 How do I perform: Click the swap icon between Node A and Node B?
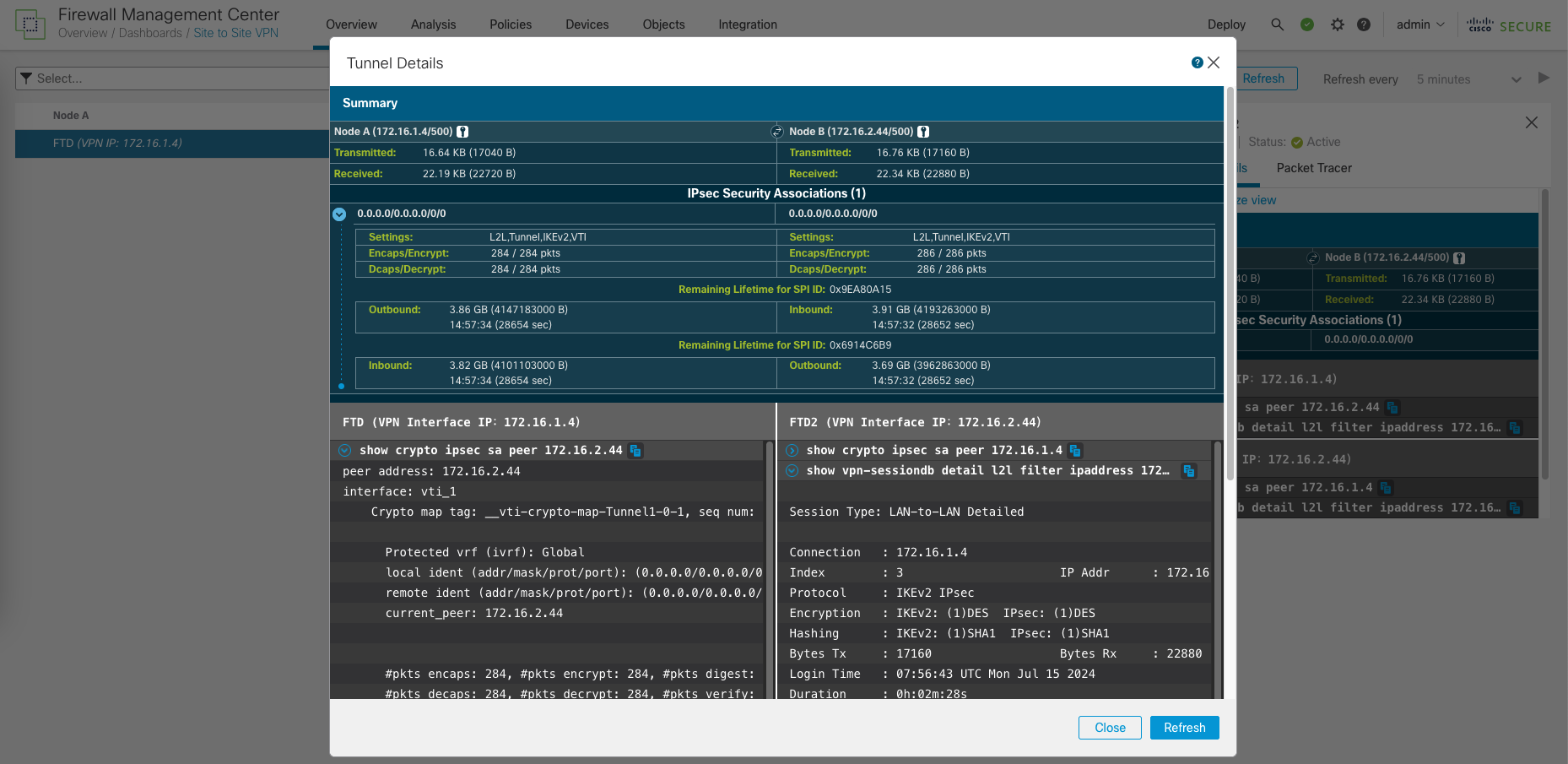(776, 132)
